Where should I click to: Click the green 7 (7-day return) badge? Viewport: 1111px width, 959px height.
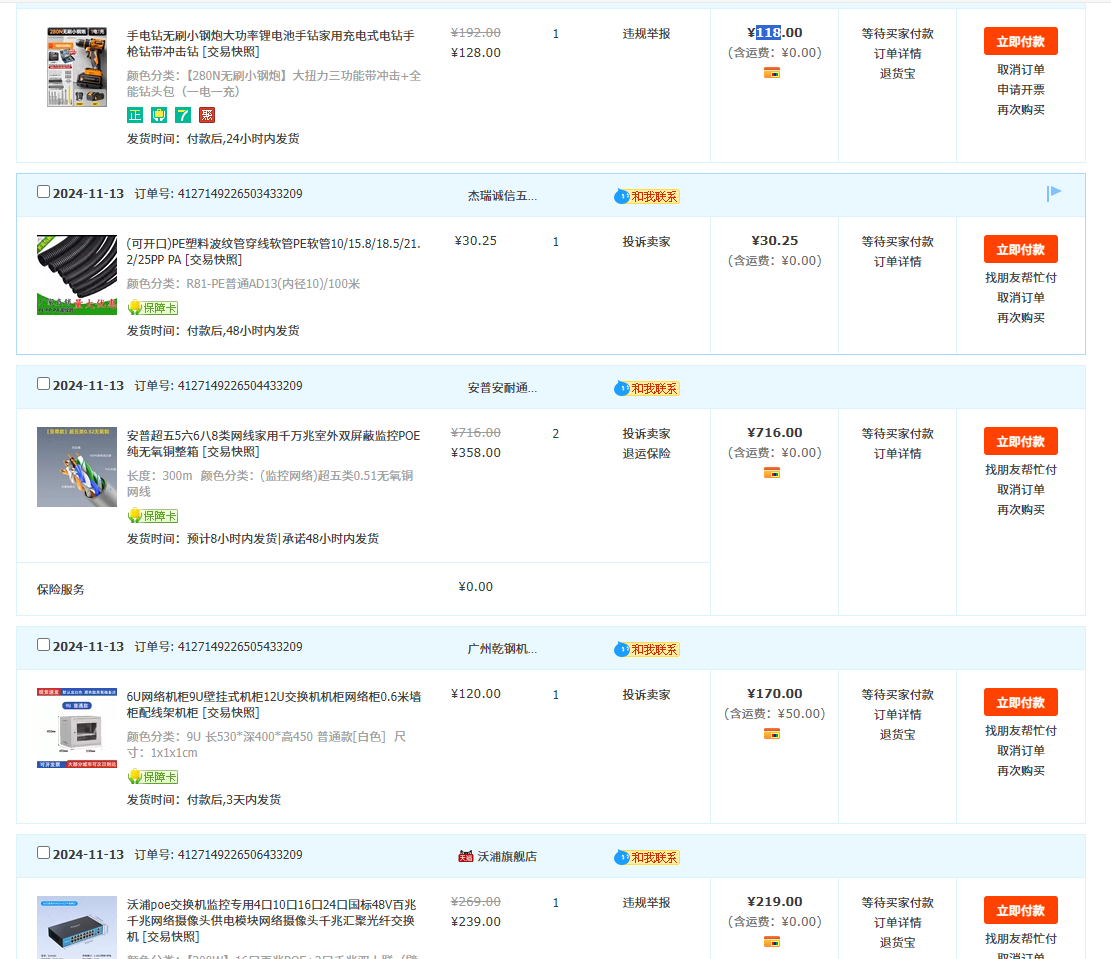183,115
